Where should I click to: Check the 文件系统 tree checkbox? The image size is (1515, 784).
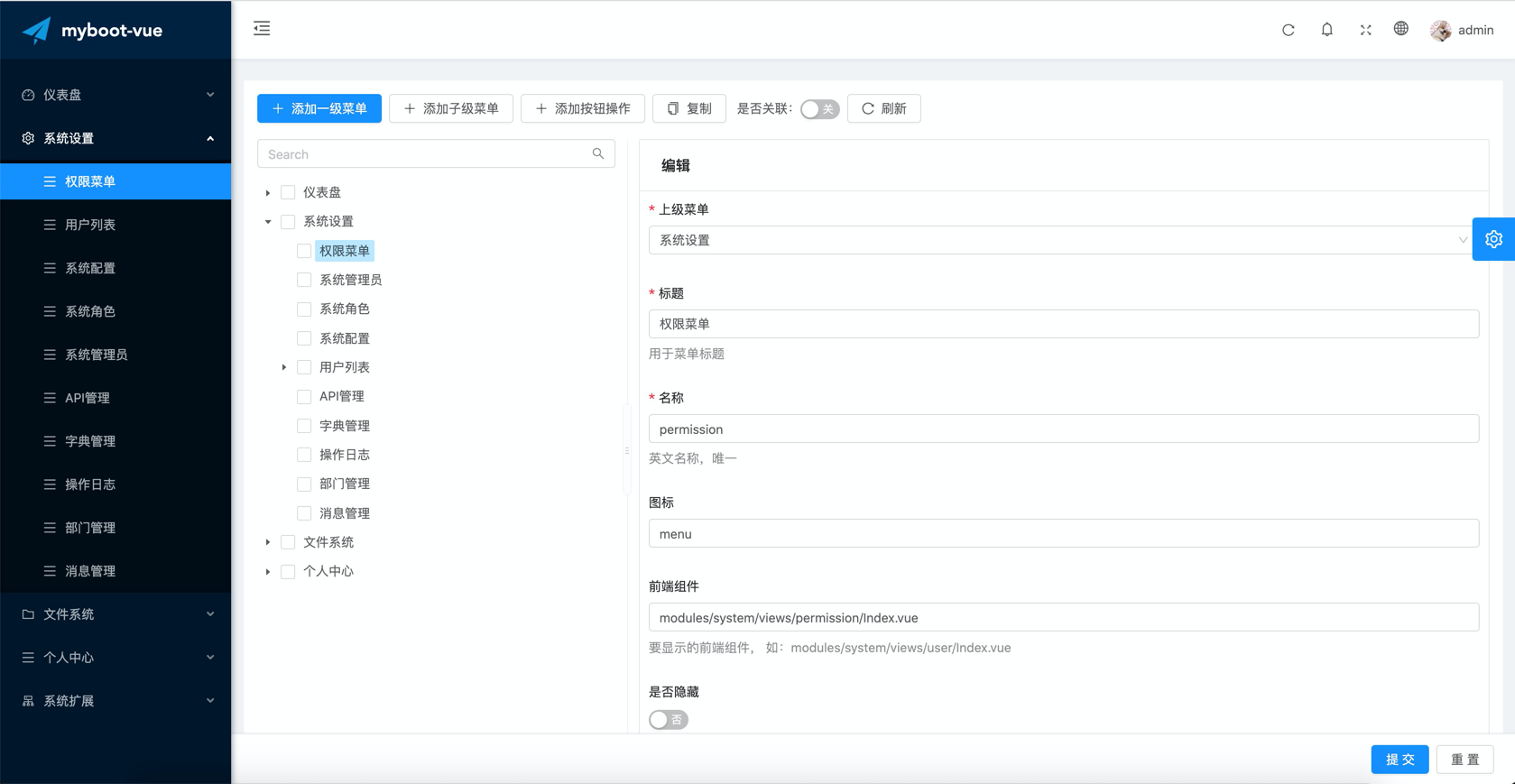click(x=288, y=542)
